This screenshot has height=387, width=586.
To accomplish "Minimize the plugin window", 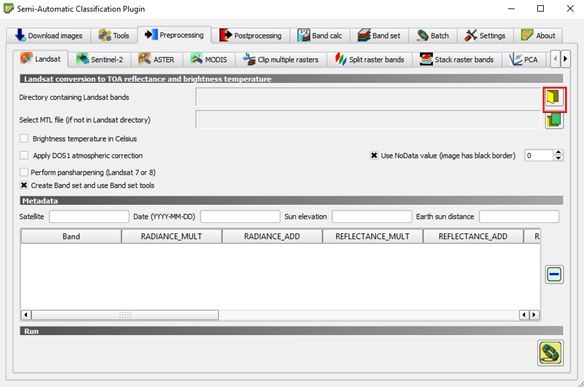I will pyautogui.click(x=511, y=9).
